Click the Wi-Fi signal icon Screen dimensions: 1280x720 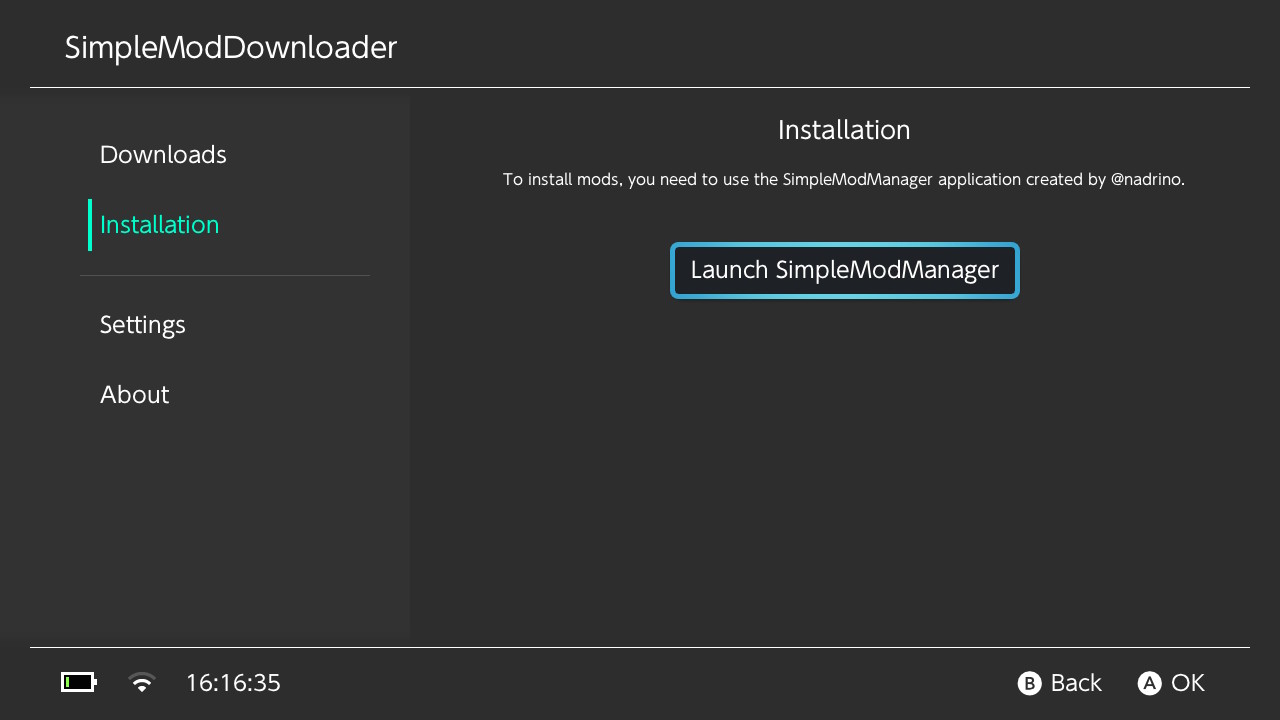click(142, 683)
